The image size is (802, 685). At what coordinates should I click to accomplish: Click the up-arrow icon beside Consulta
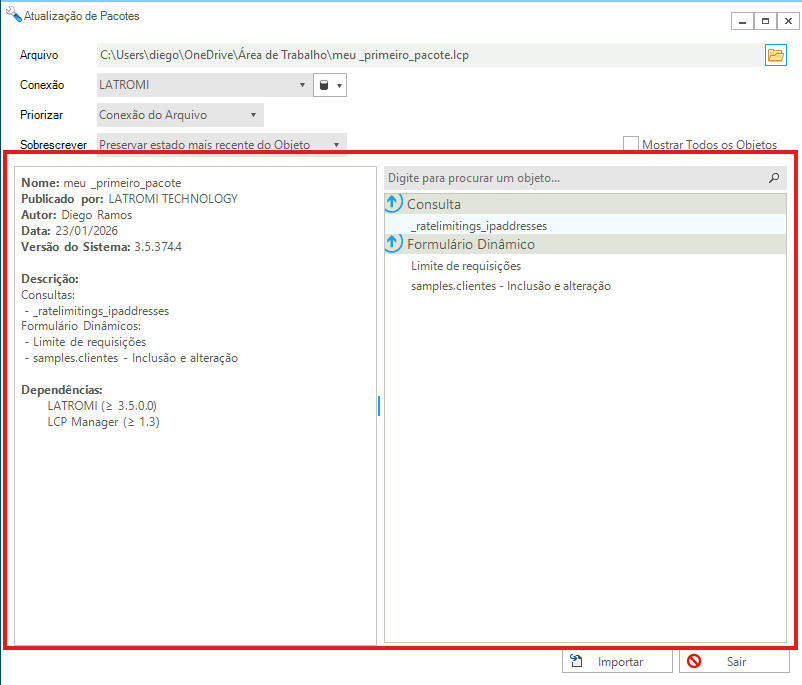[394, 204]
